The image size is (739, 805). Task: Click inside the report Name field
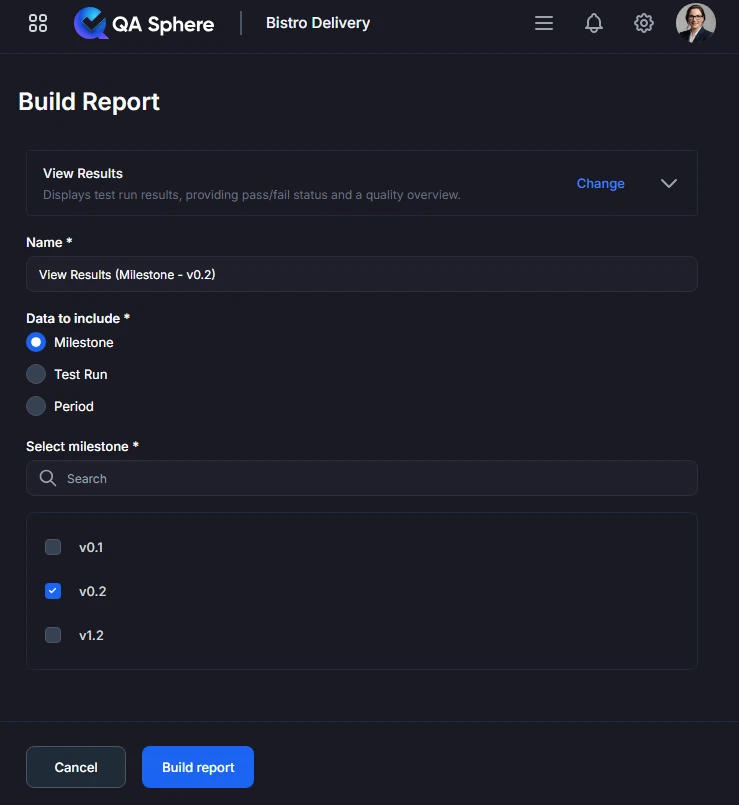362,274
